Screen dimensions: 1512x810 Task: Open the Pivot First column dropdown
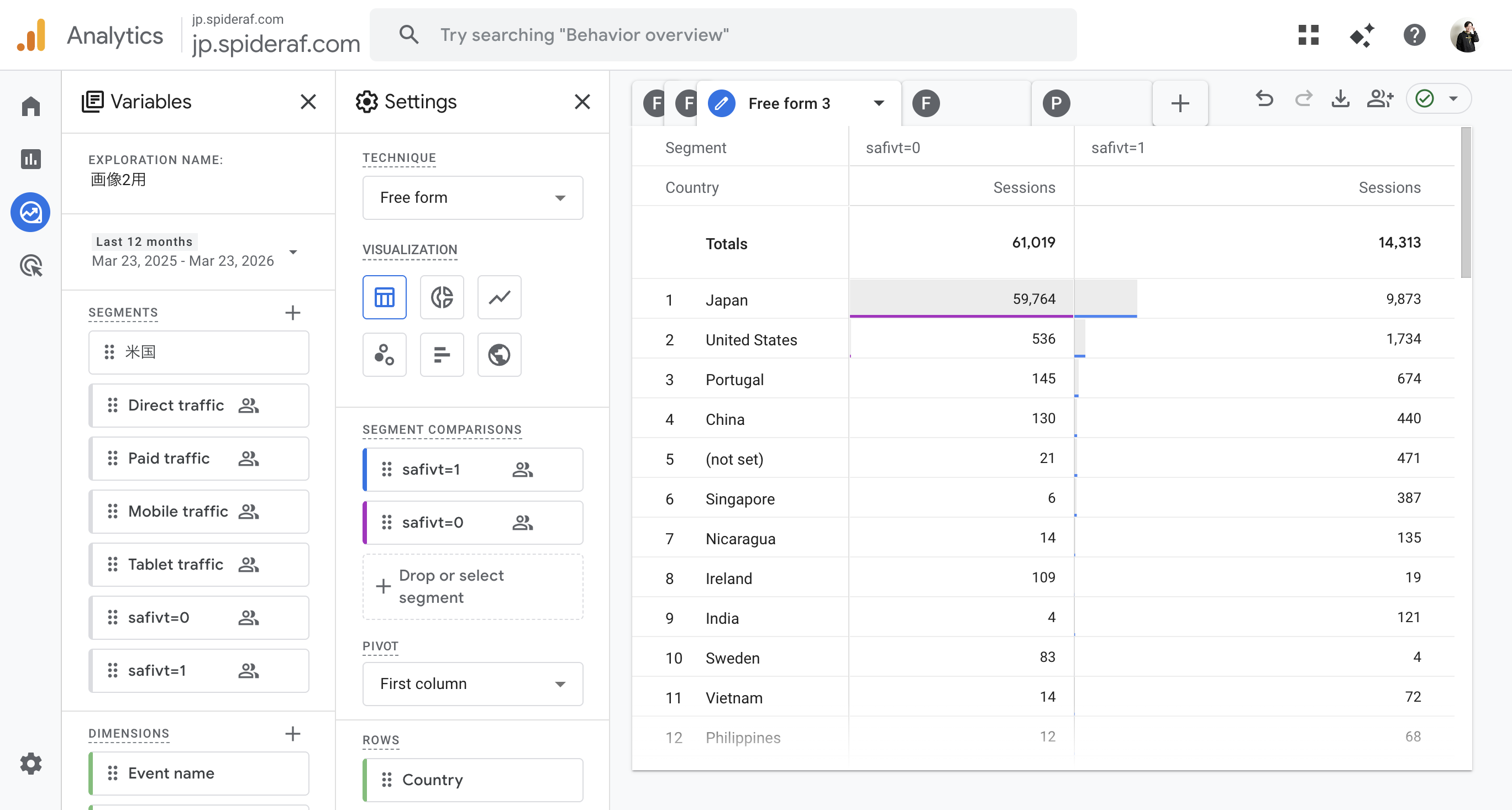pyautogui.click(x=473, y=684)
